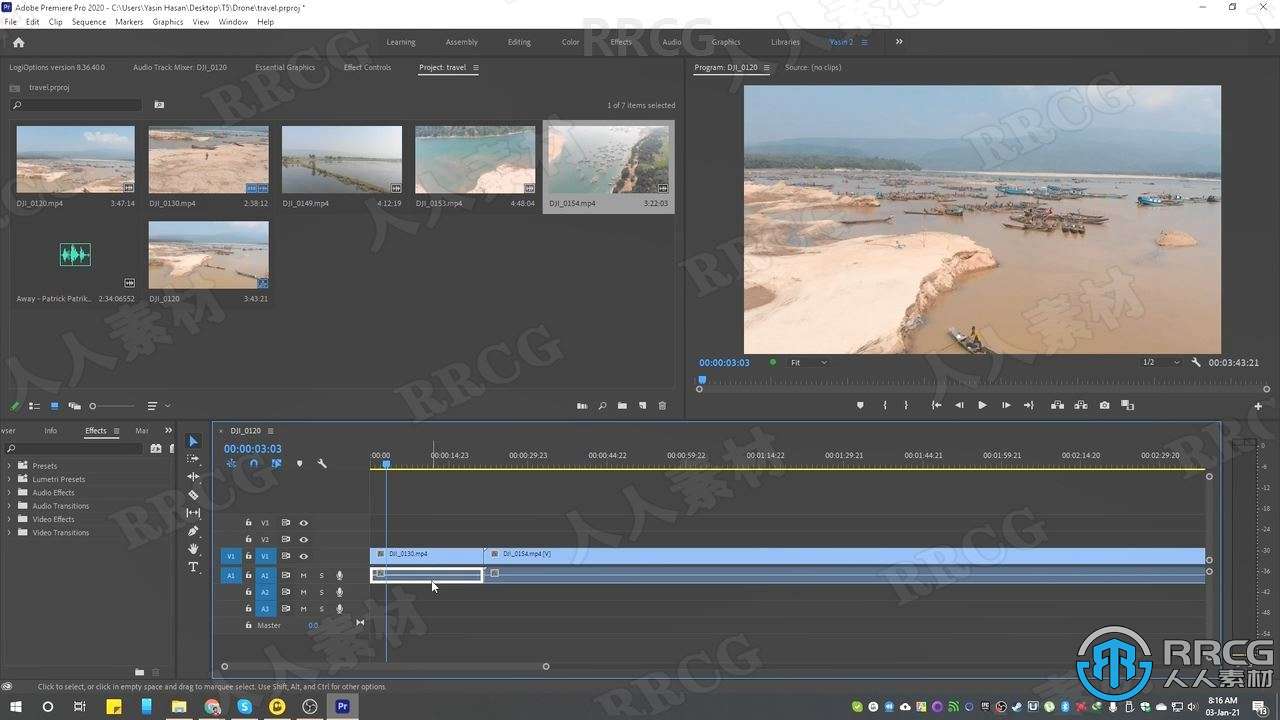Viewport: 1280px width, 720px height.
Task: Click Mark In button in Program monitor
Action: (x=884, y=405)
